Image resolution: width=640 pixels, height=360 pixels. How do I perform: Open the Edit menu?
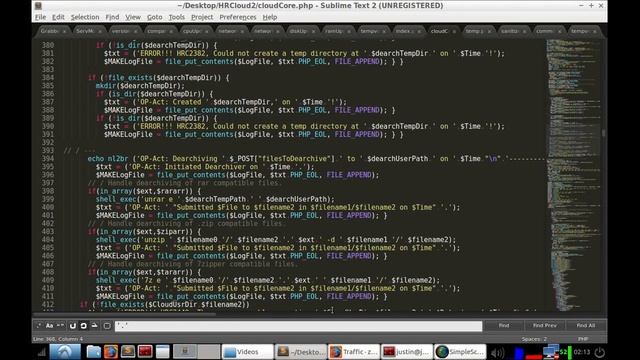pos(58,17)
